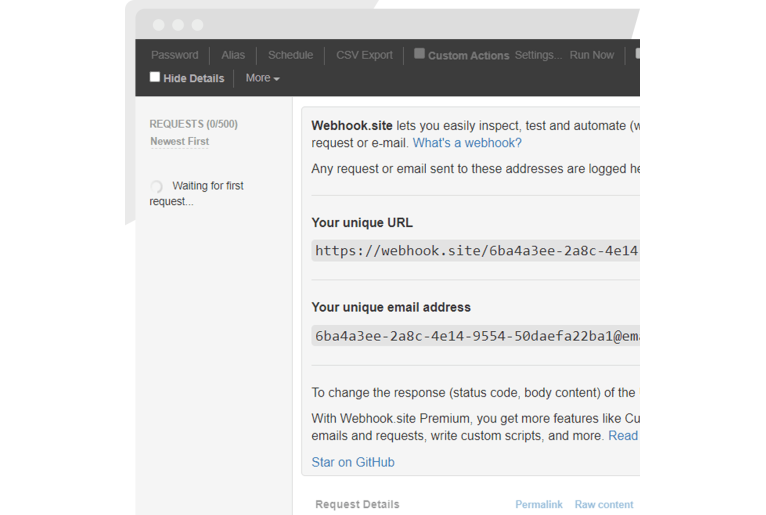Change the Newest First sort order
This screenshot has width=766, height=515.
[x=179, y=141]
